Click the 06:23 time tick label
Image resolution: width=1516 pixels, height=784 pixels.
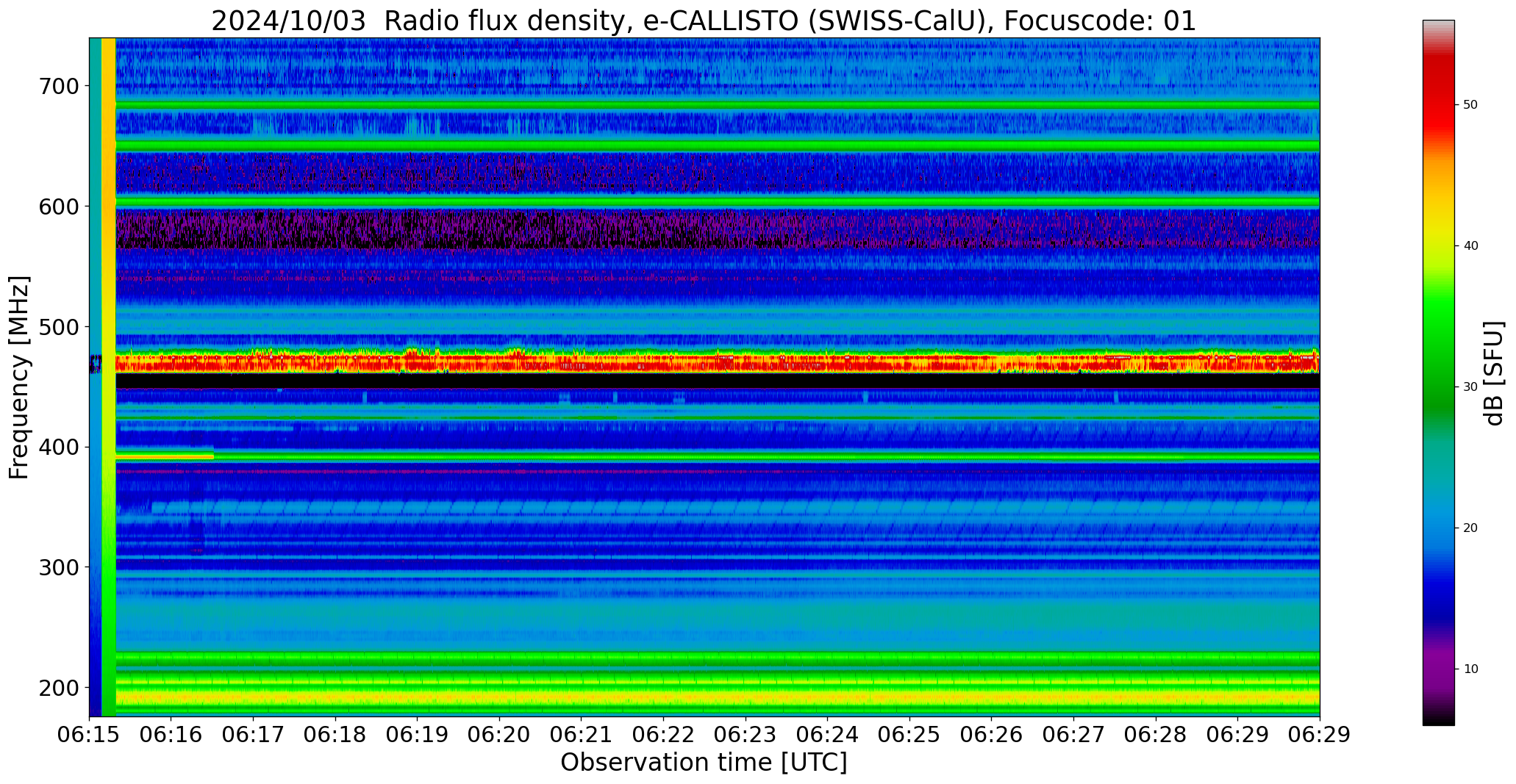(x=746, y=735)
